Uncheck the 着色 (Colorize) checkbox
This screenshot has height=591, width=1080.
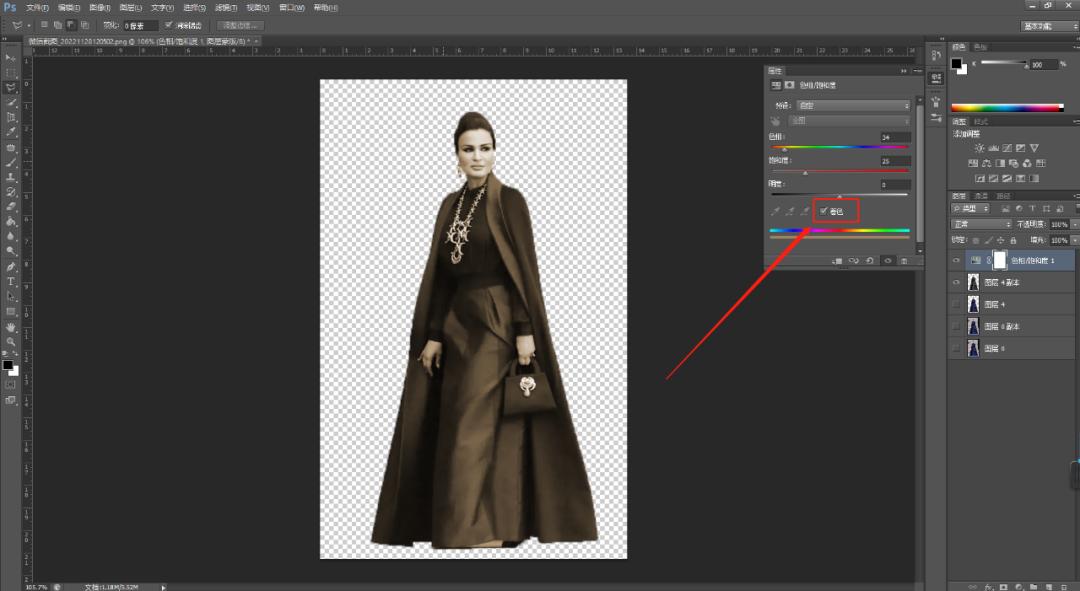[x=824, y=212]
